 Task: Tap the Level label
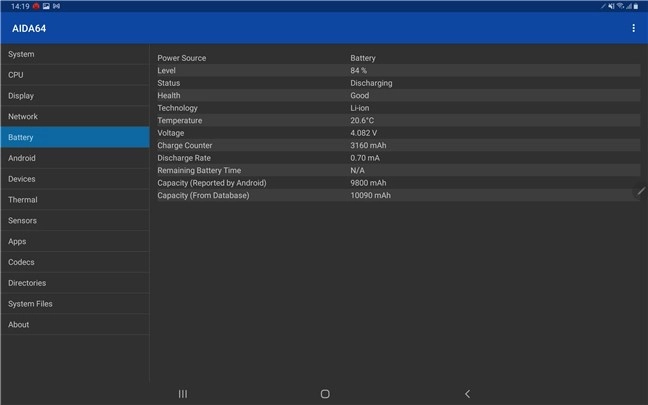[166, 70]
